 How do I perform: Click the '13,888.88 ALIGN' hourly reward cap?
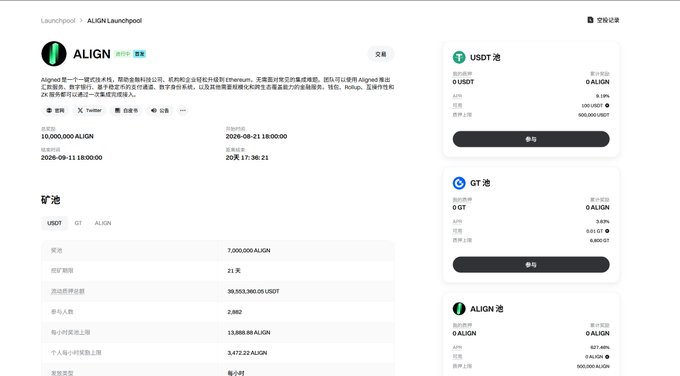[x=249, y=333]
